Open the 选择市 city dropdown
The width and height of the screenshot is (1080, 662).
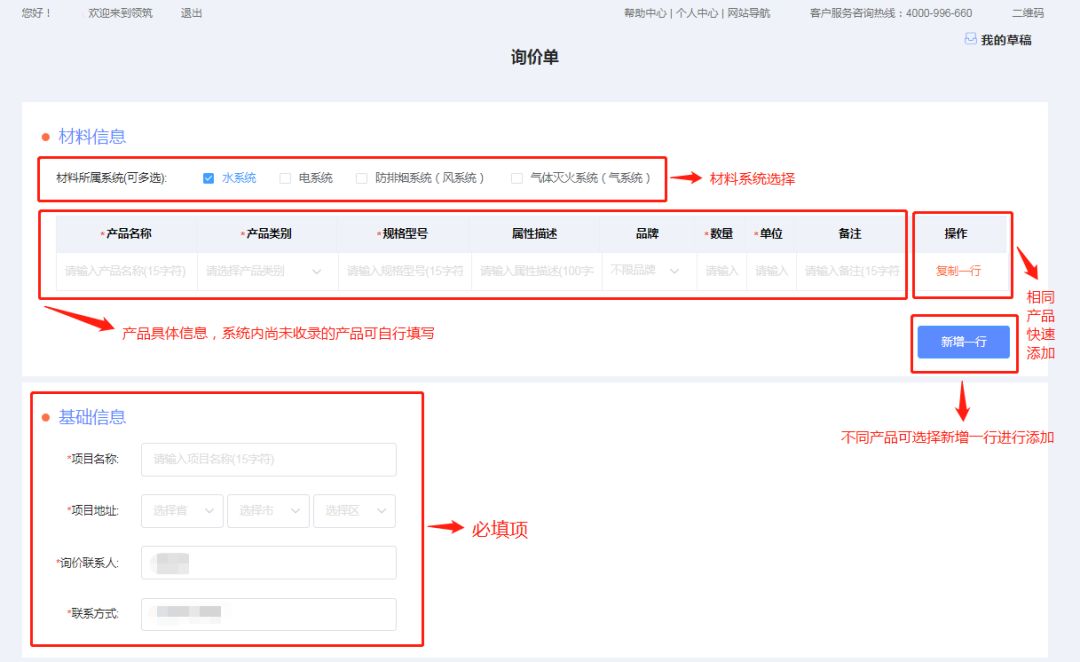coord(269,511)
